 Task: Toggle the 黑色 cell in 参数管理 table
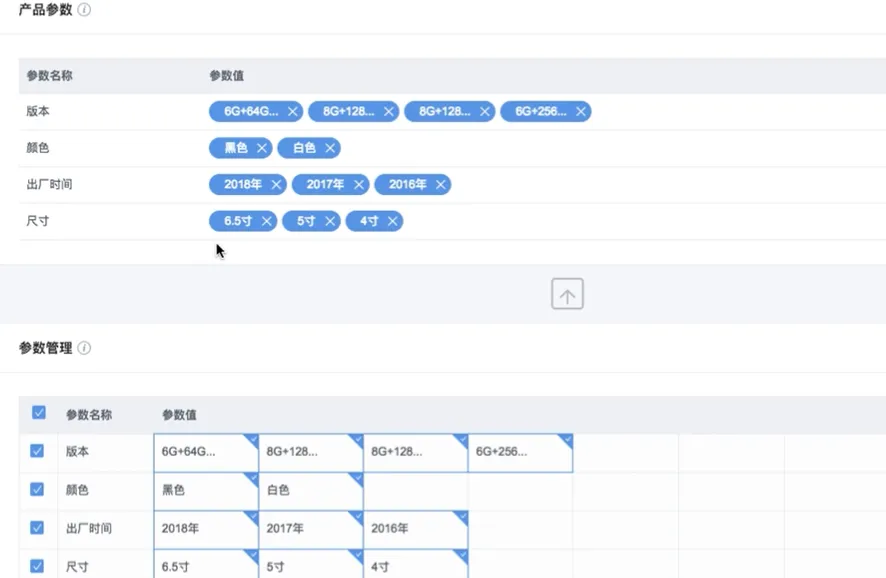(206, 491)
